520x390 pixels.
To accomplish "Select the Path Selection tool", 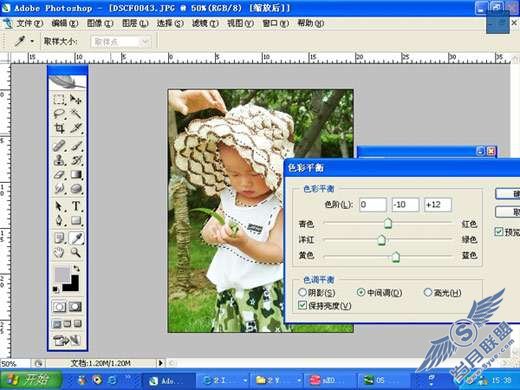I will (x=59, y=206).
